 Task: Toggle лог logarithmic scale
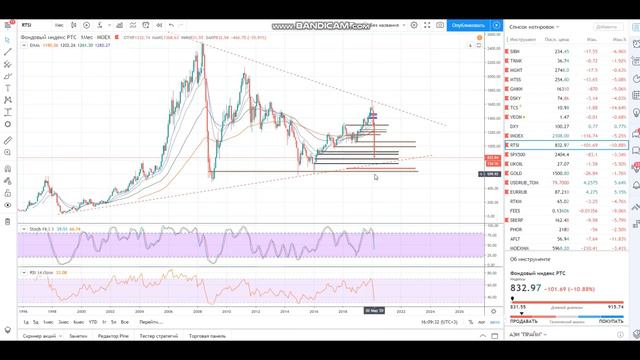(x=481, y=322)
